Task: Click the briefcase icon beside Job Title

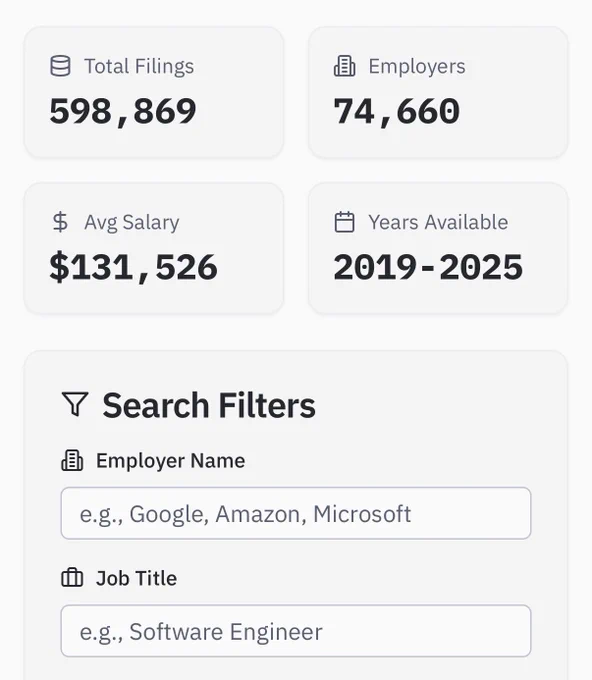Action: click(72, 578)
